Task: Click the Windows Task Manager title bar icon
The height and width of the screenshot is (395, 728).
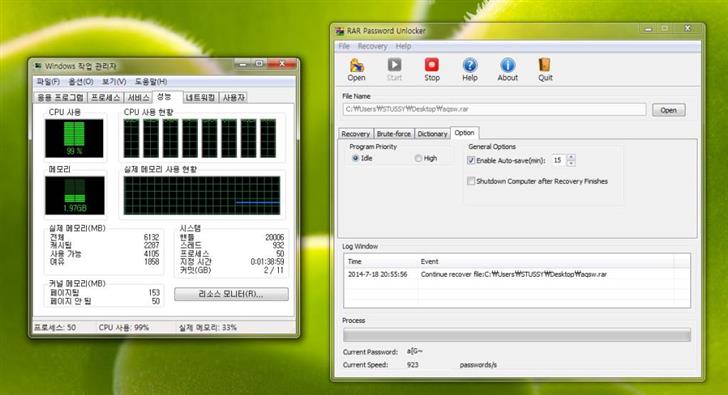Action: pyautogui.click(x=38, y=66)
